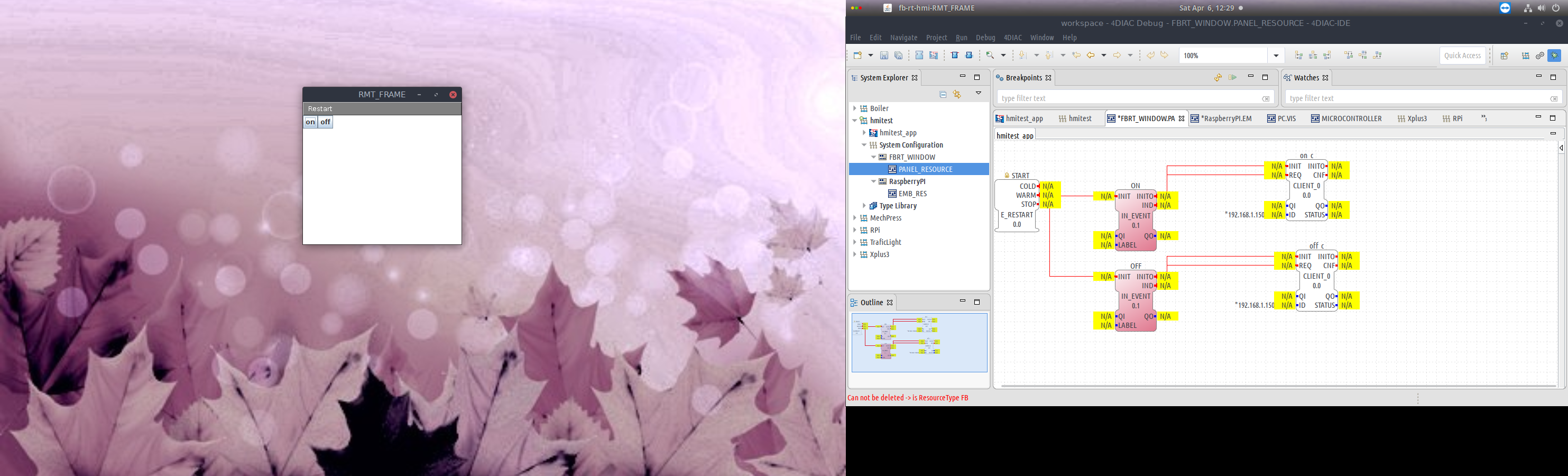Image resolution: width=1568 pixels, height=476 pixels.
Task: Click the on button in RMT_FRAME
Action: click(x=310, y=122)
